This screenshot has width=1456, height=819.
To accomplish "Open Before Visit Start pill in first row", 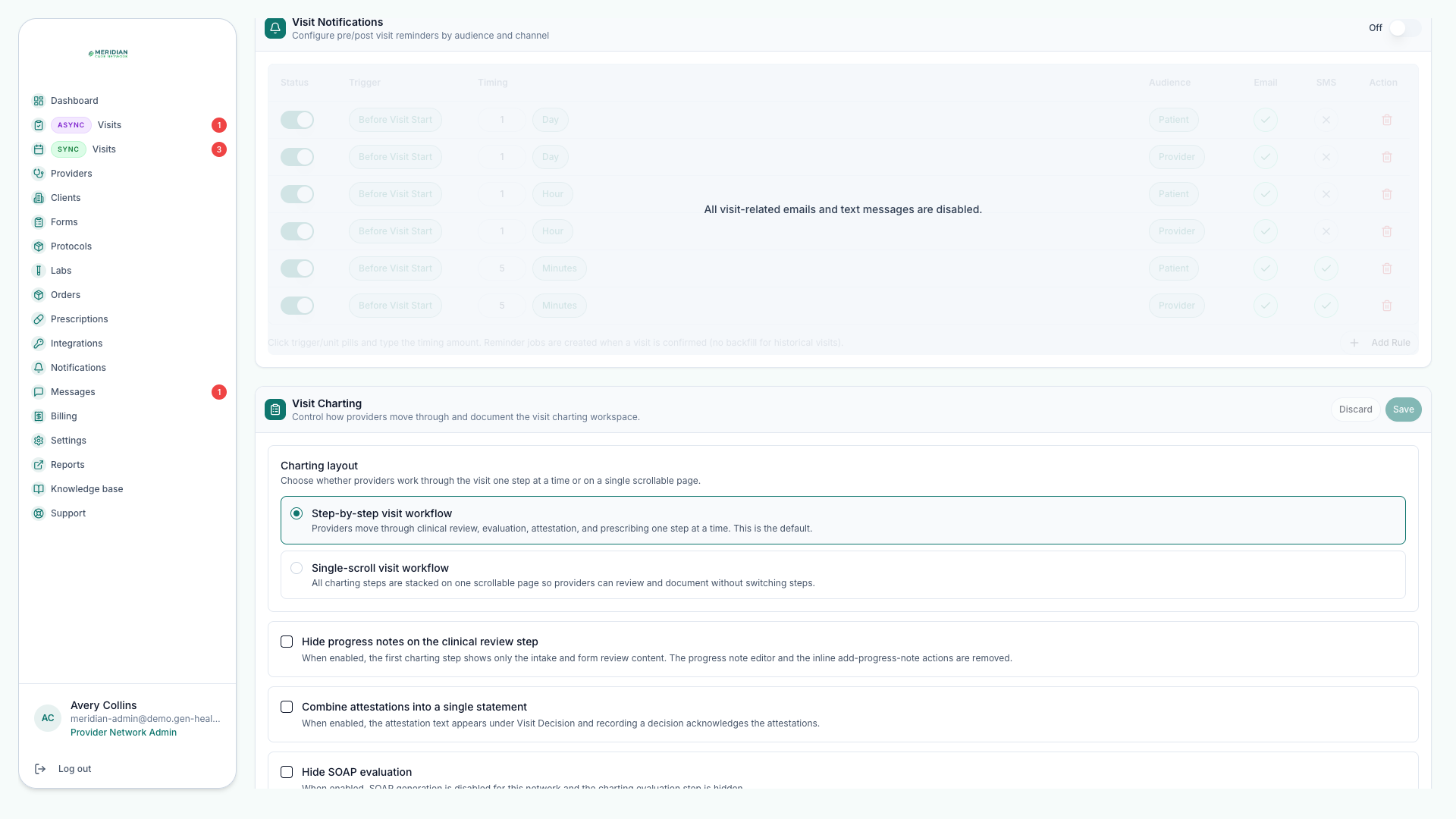I will click(x=395, y=120).
